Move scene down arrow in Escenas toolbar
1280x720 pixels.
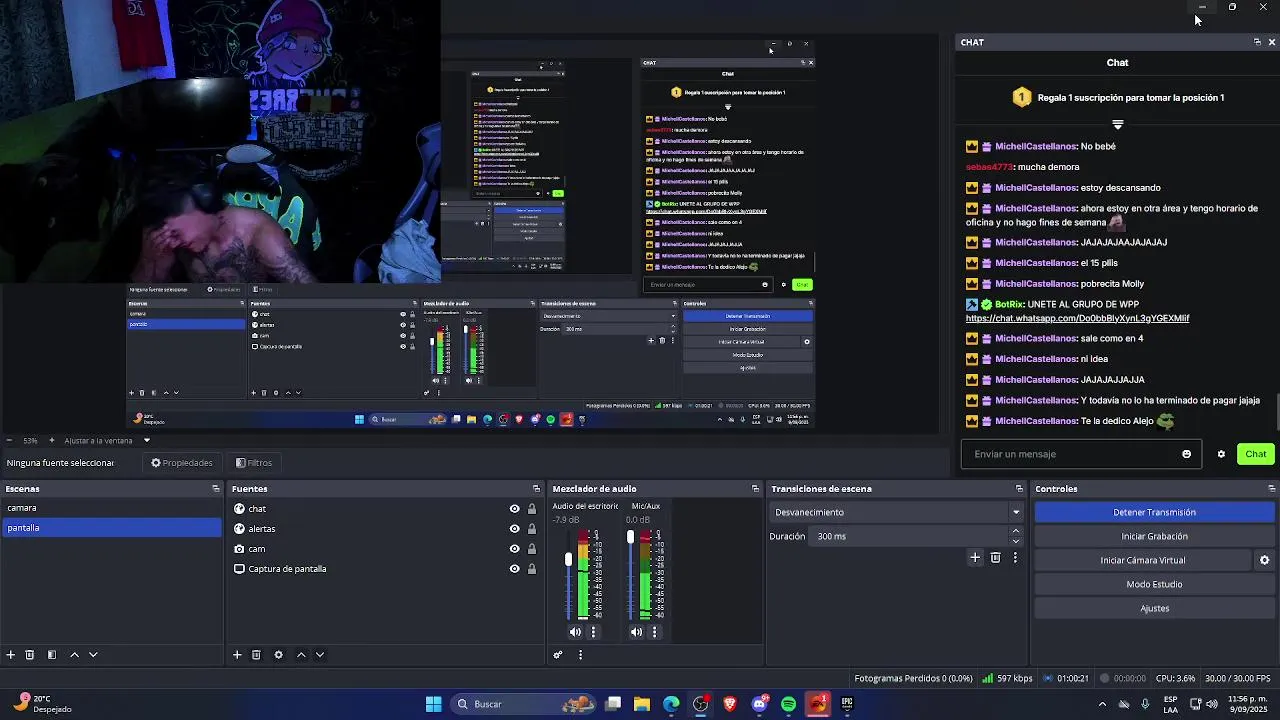[x=93, y=655]
